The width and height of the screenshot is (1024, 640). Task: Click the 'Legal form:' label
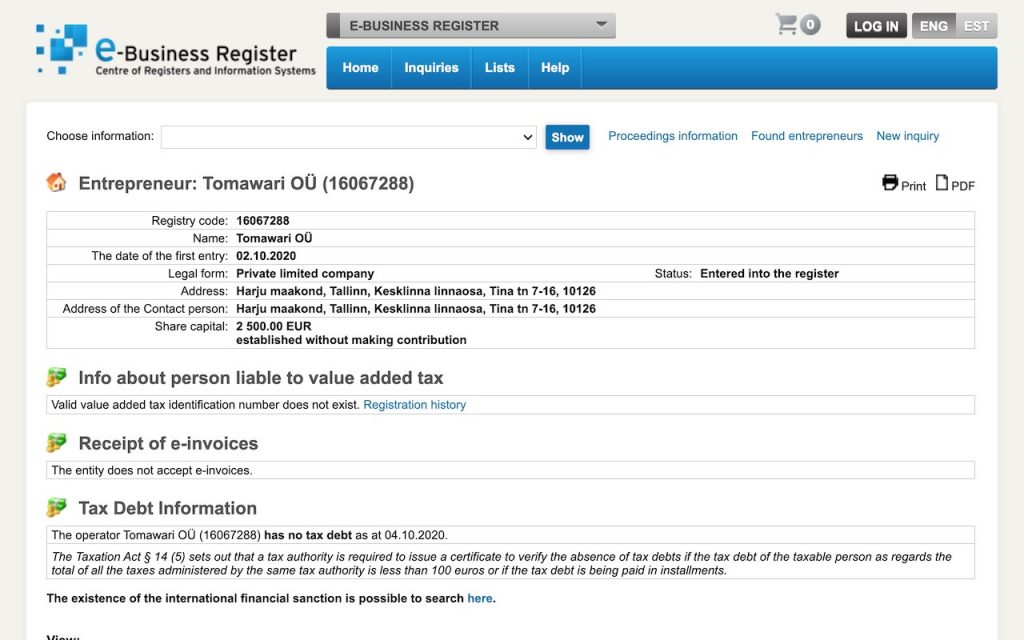198,274
